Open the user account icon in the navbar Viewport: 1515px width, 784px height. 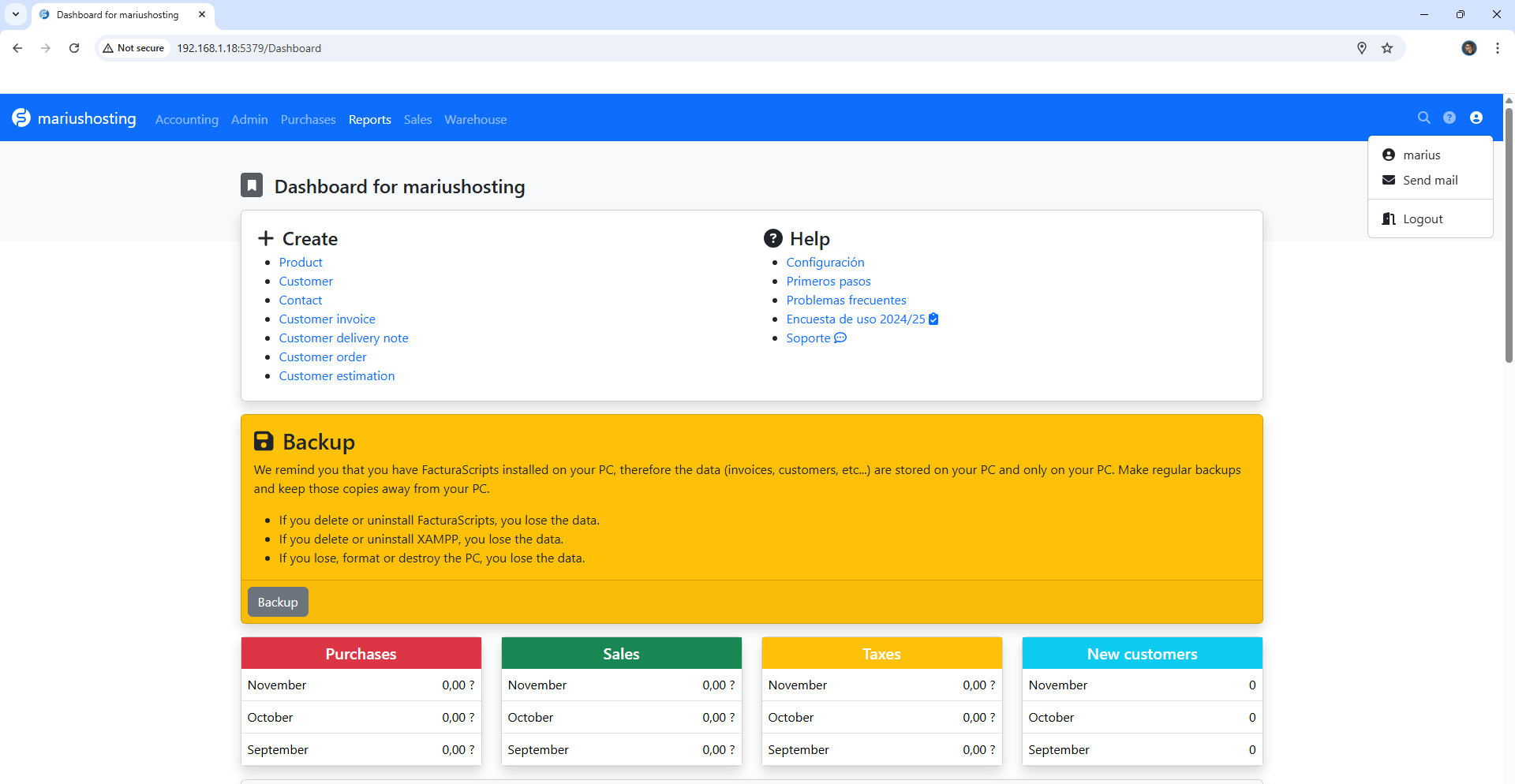(x=1476, y=118)
